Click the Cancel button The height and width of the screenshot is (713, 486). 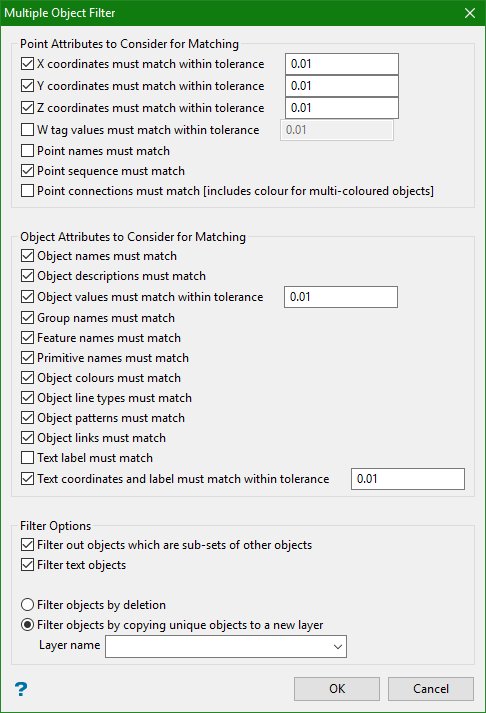[x=431, y=689]
